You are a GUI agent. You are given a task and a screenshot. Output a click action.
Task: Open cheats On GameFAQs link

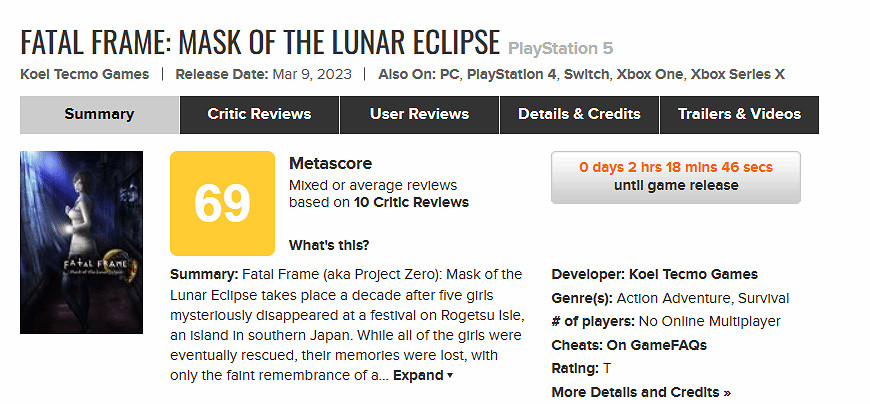[x=658, y=345]
